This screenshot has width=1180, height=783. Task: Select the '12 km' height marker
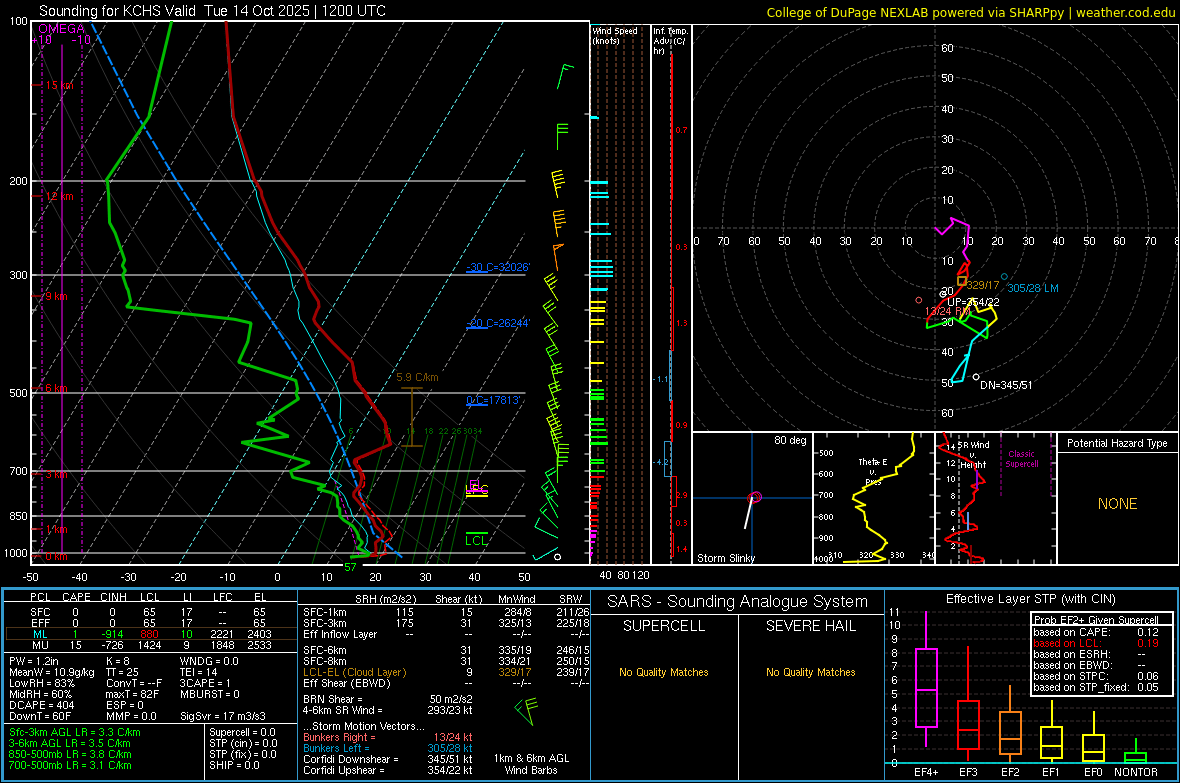point(59,197)
